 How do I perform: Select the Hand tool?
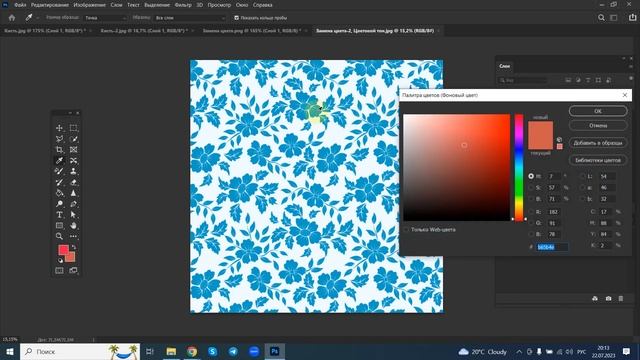click(73, 225)
